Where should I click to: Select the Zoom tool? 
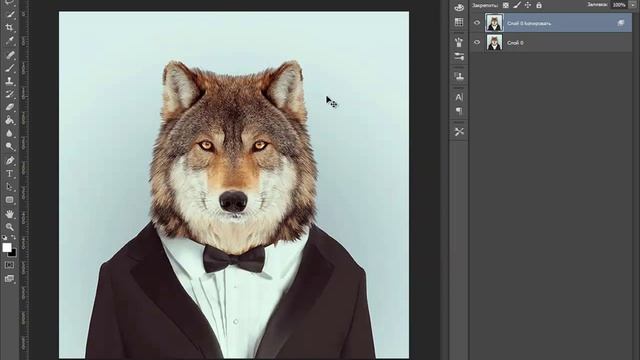(10, 227)
